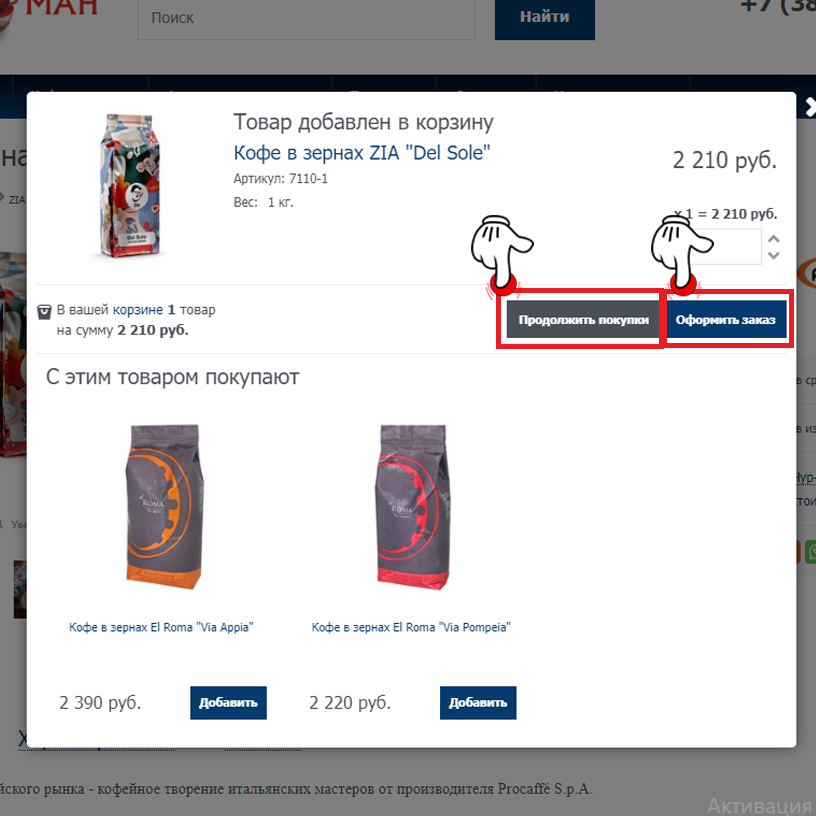Image resolution: width=816 pixels, height=816 pixels.
Task: Open El Roma Via Appia product link
Action: click(161, 627)
